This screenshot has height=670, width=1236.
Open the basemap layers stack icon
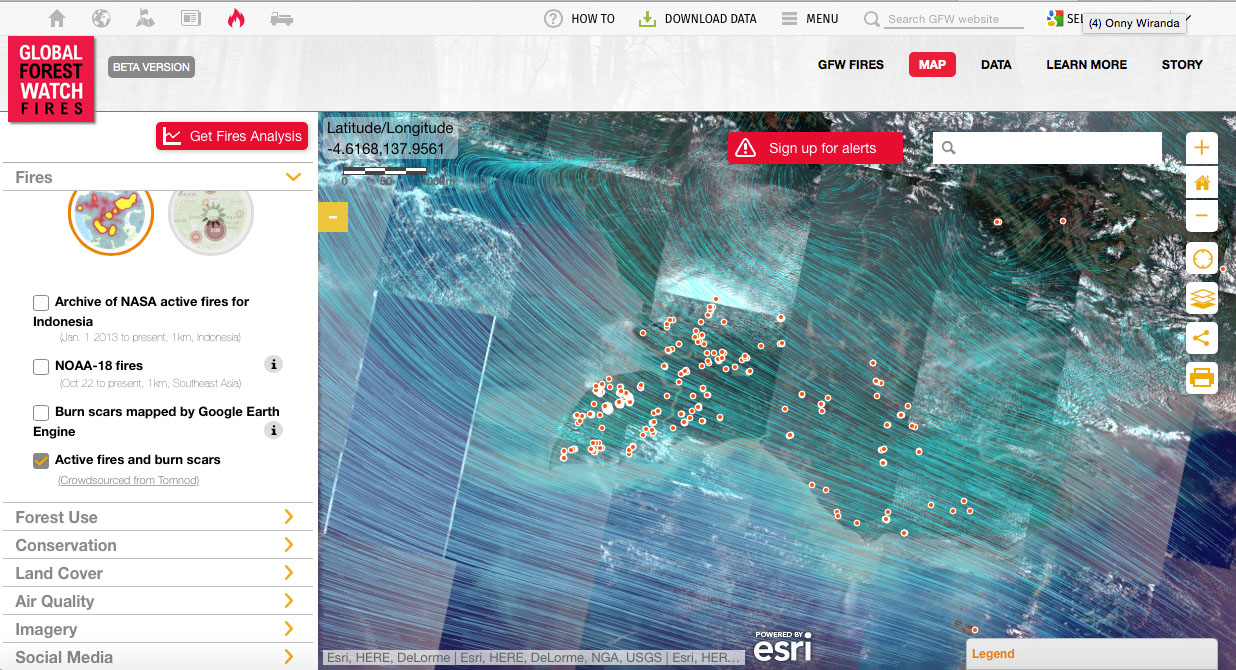tap(1201, 298)
